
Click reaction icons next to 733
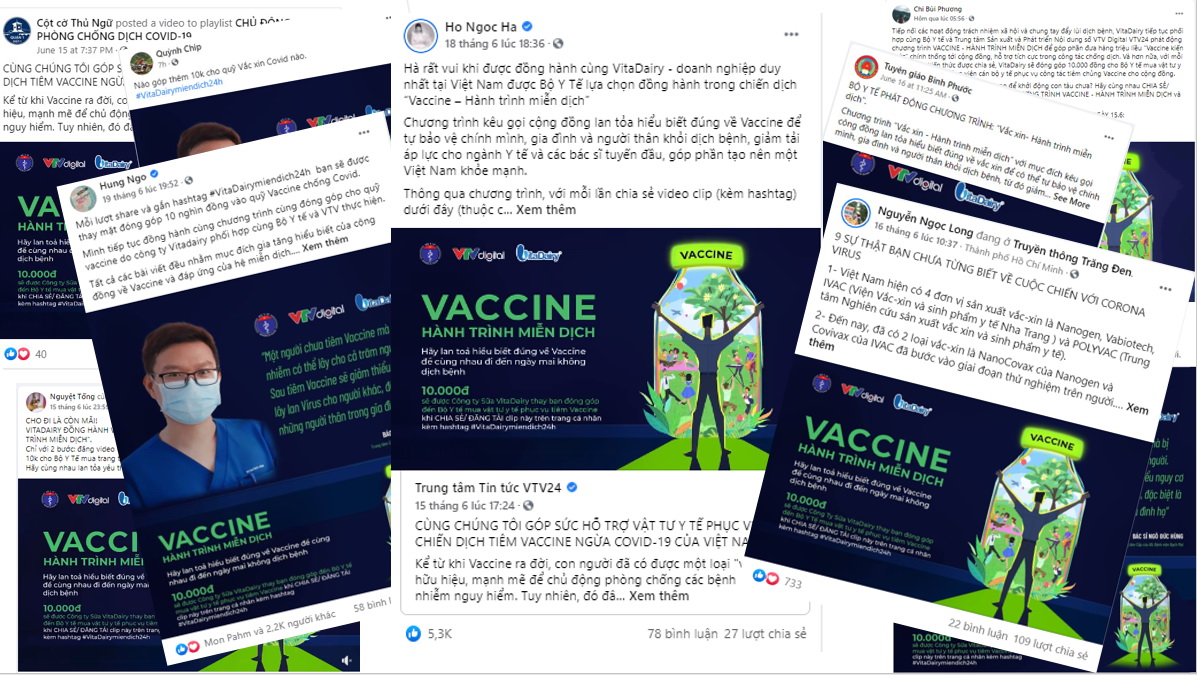(x=766, y=577)
